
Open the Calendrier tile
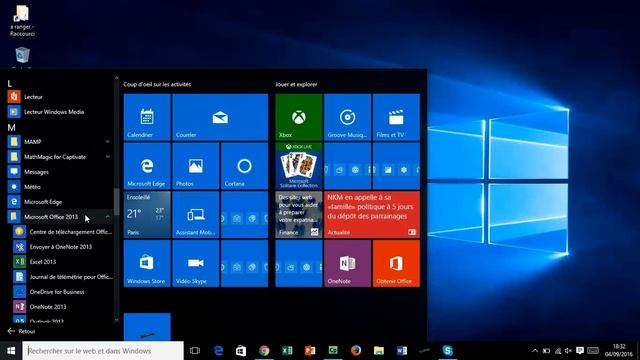(x=147, y=117)
